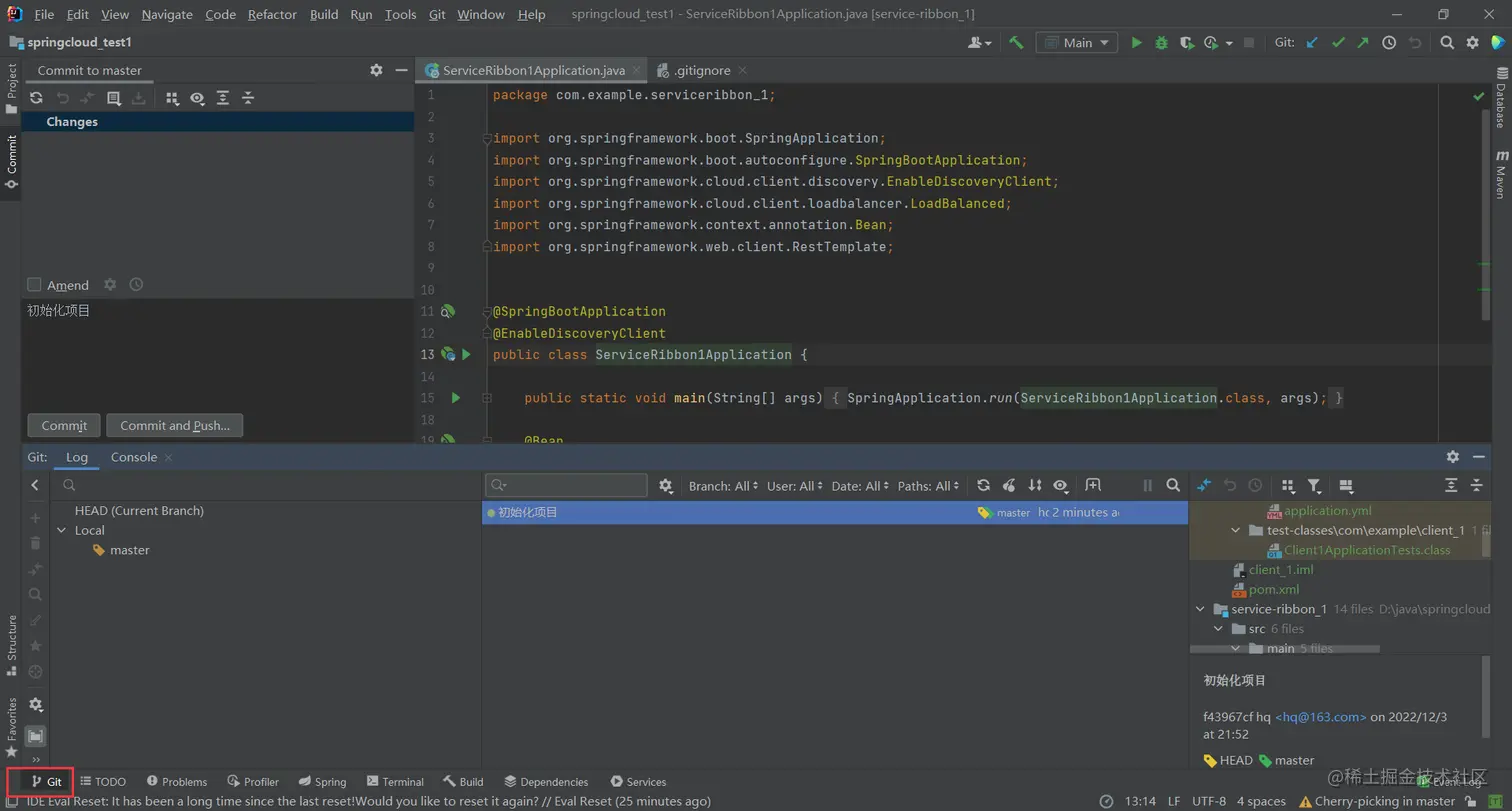Click the Commit button
Screen dimensions: 1512x811
click(x=64, y=426)
